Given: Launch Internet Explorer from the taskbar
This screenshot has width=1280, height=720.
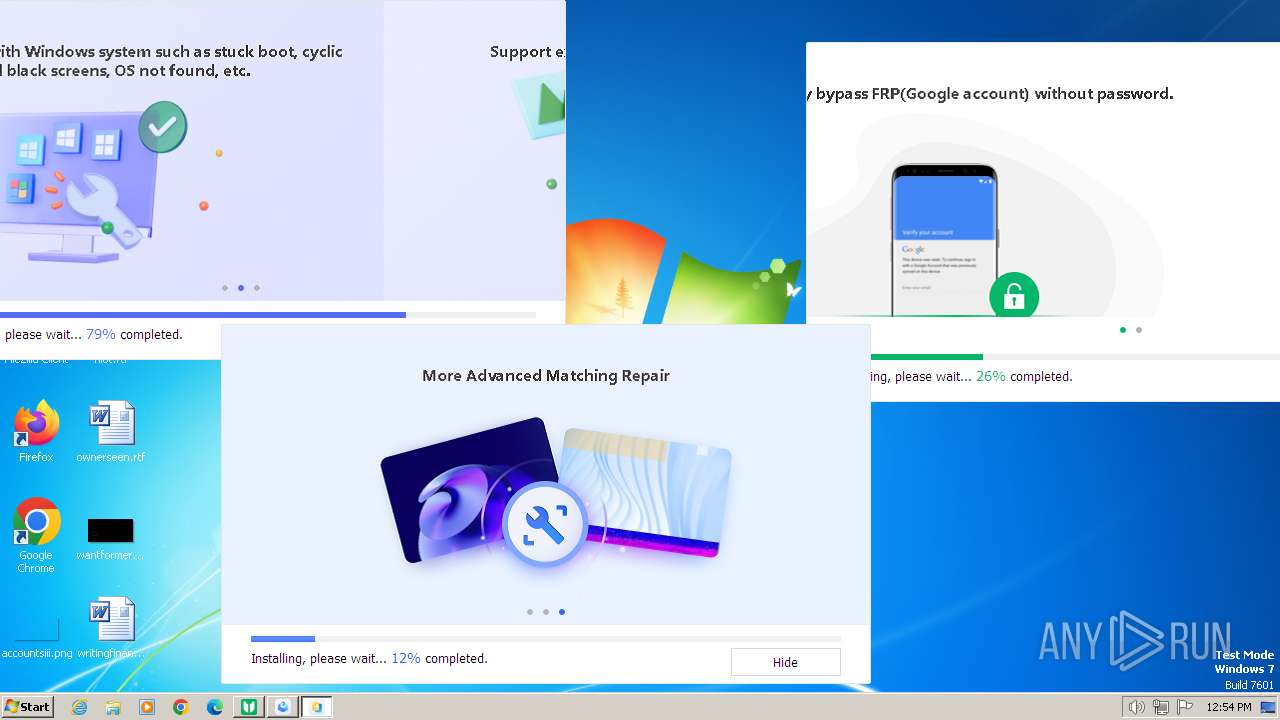Looking at the screenshot, I should click(x=80, y=707).
